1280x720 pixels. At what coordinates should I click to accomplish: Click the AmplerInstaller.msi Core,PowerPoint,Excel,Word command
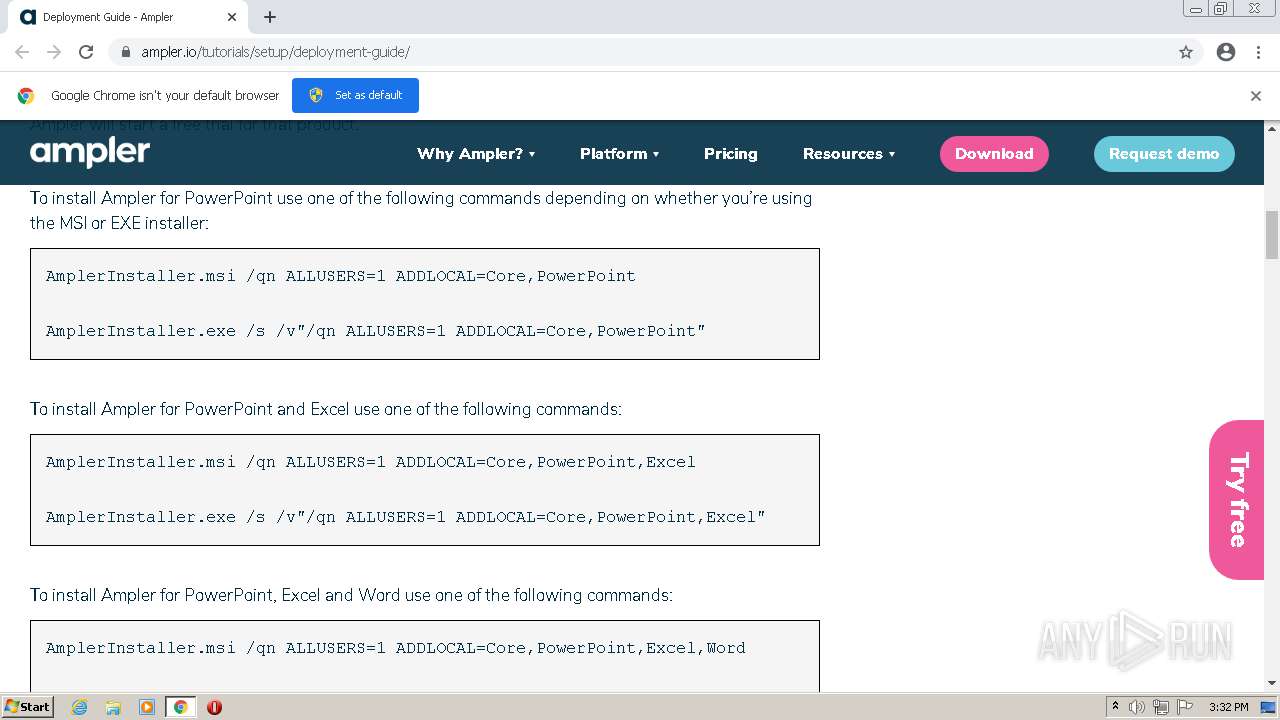coord(396,648)
